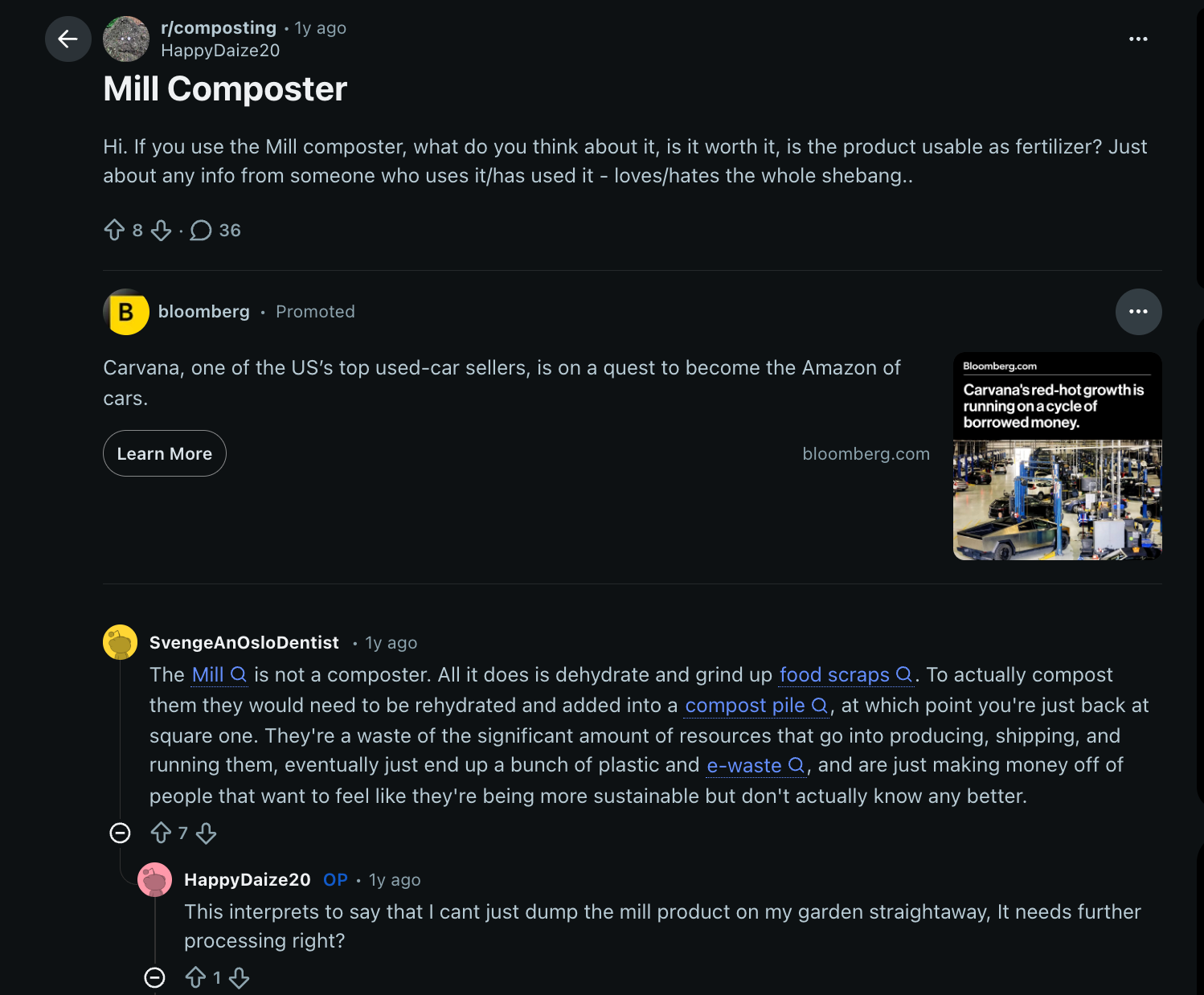Upvote SvengeAnOsloDentist's comment
The image size is (1204, 995).
tap(162, 833)
